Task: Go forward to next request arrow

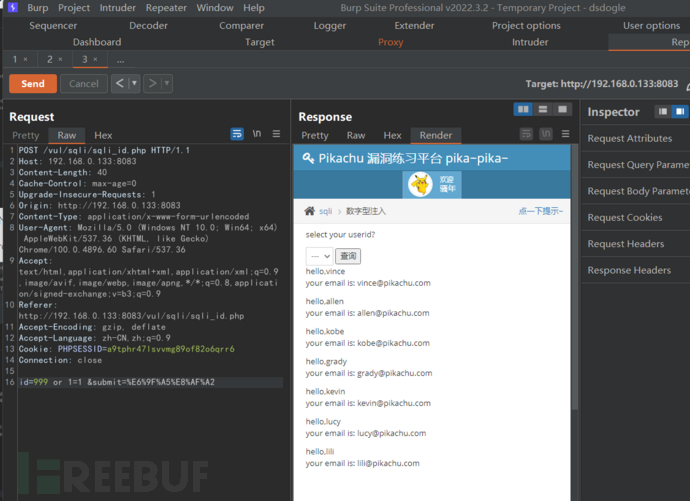Action: pos(152,83)
